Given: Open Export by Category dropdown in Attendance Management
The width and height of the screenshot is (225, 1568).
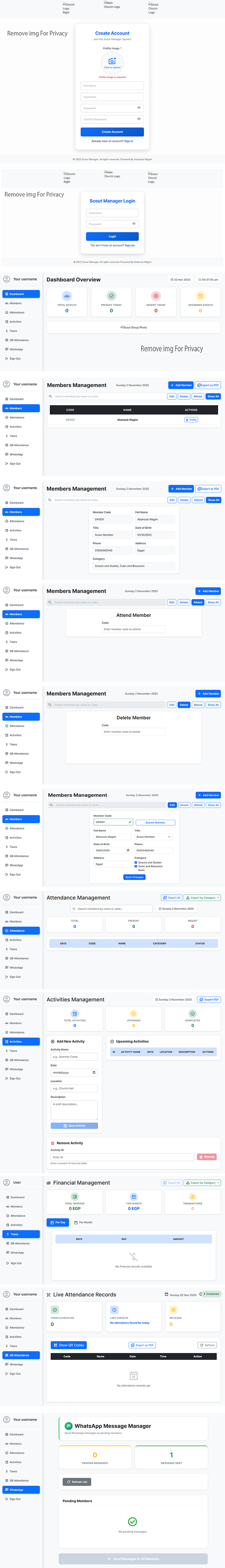Looking at the screenshot, I should (203, 898).
